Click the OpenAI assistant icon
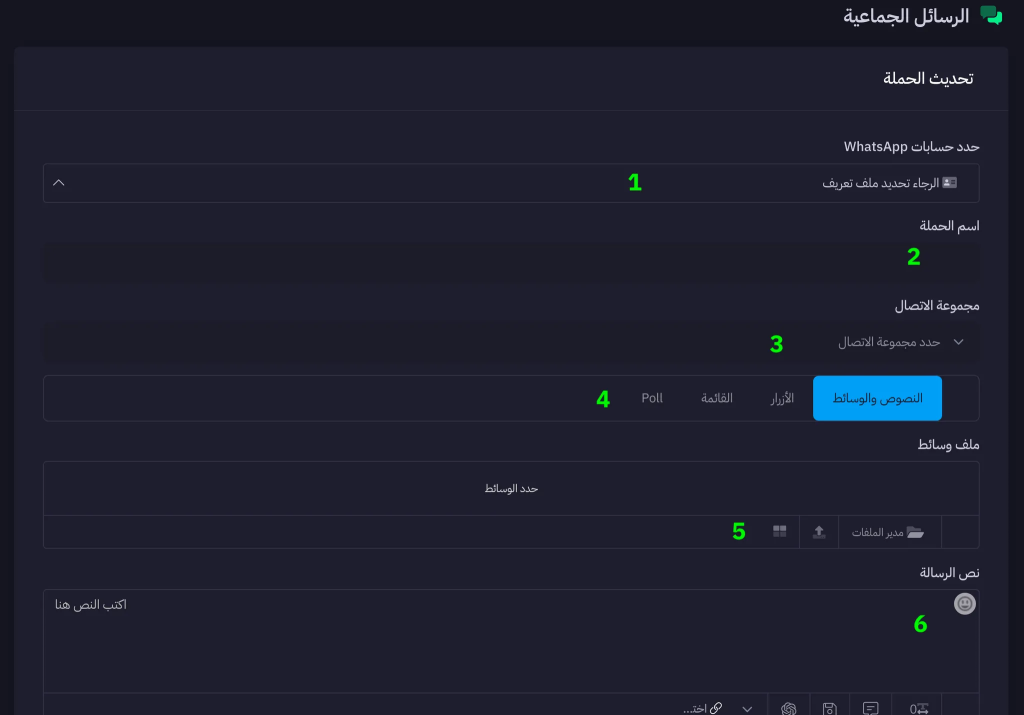 point(789,708)
